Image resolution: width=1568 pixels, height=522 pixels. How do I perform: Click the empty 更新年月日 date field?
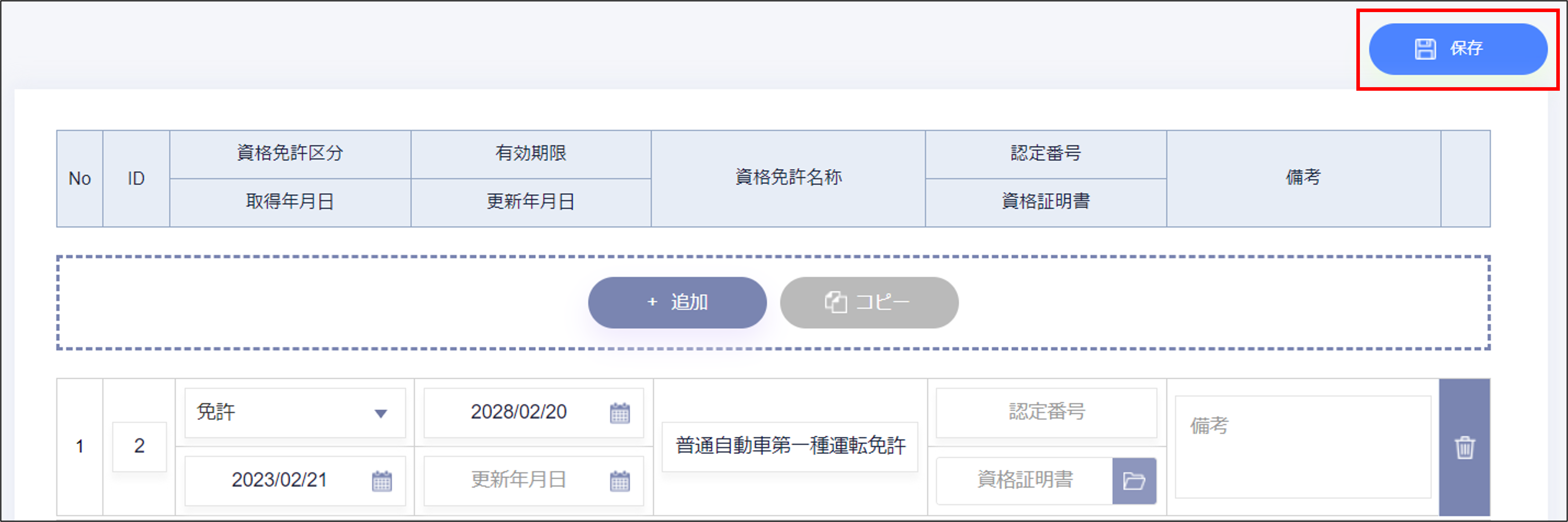pyautogui.click(x=518, y=481)
